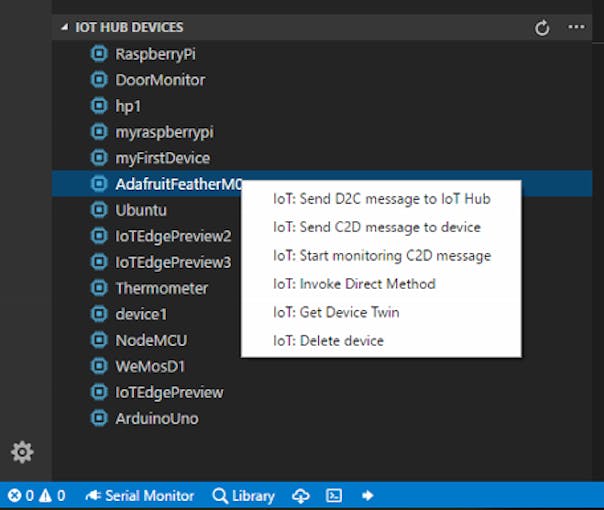Choose Get Device Twin option

pos(336,312)
